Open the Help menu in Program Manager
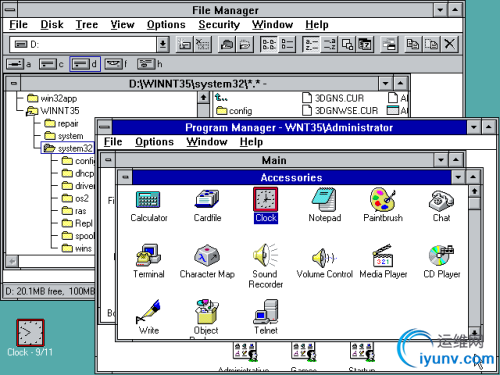Screen dimensions: 500x375 pos(251,142)
